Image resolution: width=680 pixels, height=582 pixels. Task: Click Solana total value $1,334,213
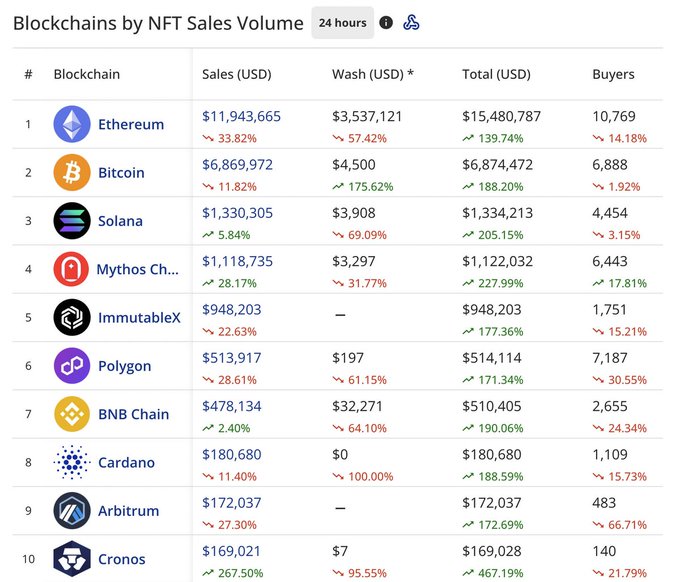498,213
